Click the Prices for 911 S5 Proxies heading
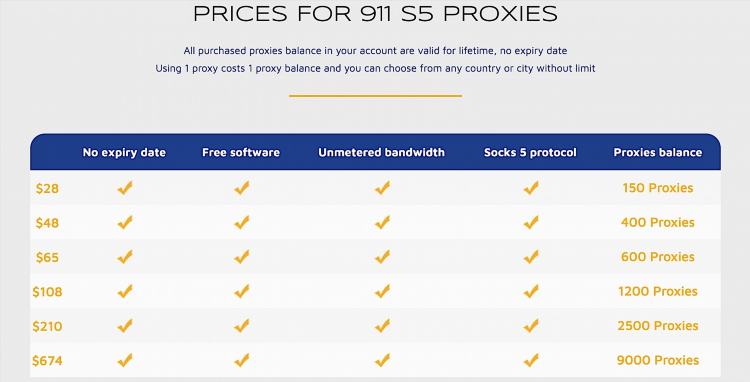Screen dimensions: 750x382 (375, 14)
